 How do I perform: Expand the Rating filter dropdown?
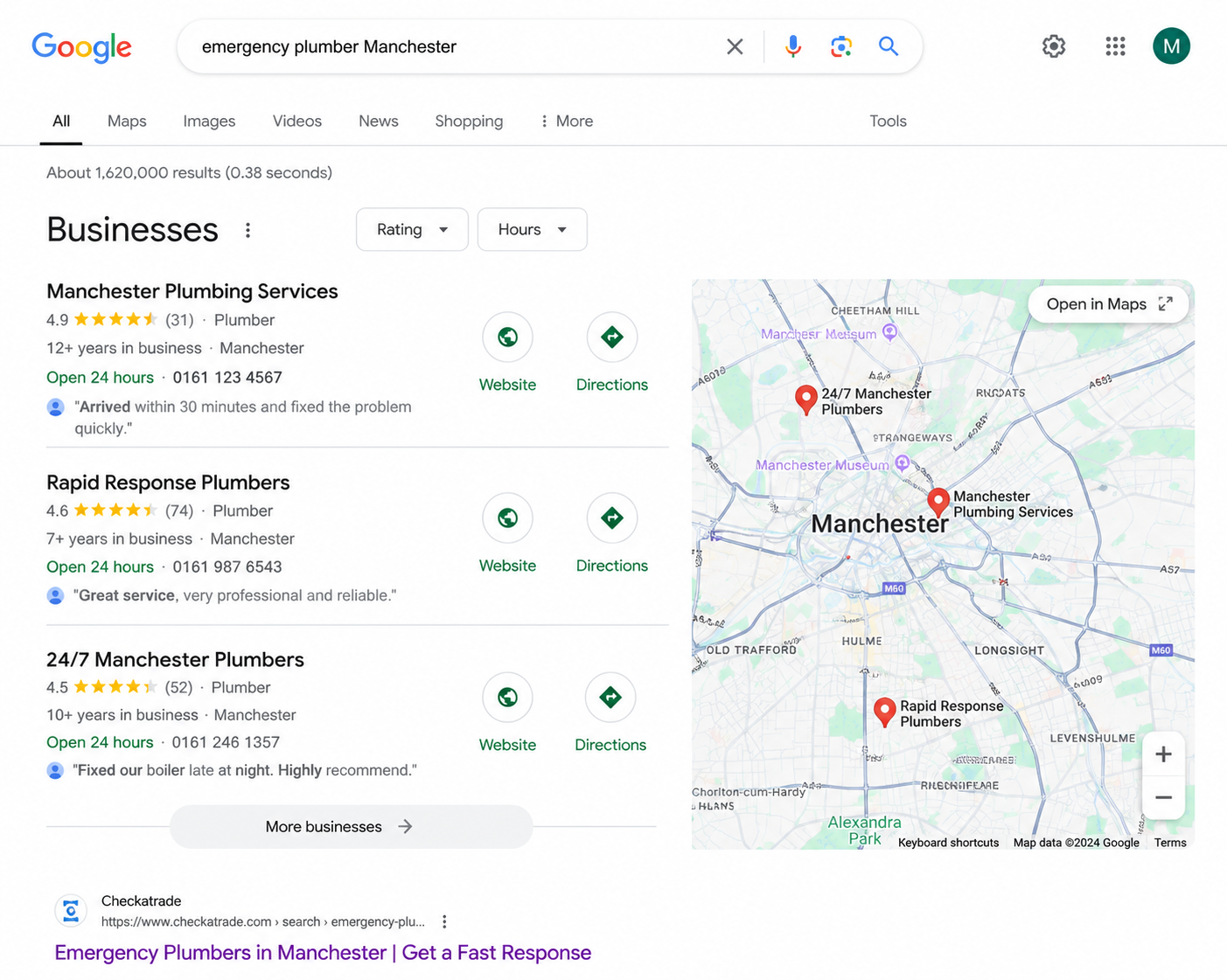coord(412,229)
